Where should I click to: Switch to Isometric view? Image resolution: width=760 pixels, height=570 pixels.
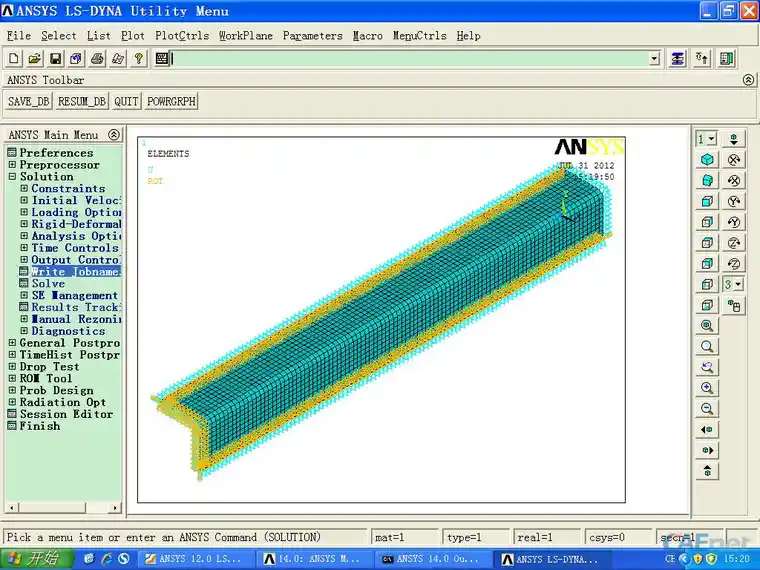pos(707,159)
